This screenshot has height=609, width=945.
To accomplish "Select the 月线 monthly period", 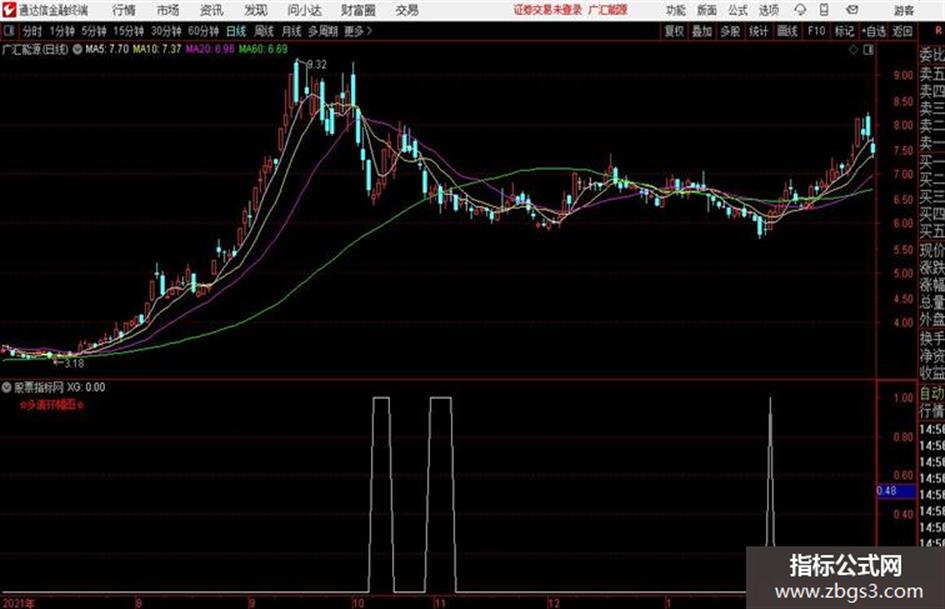I will tap(292, 31).
